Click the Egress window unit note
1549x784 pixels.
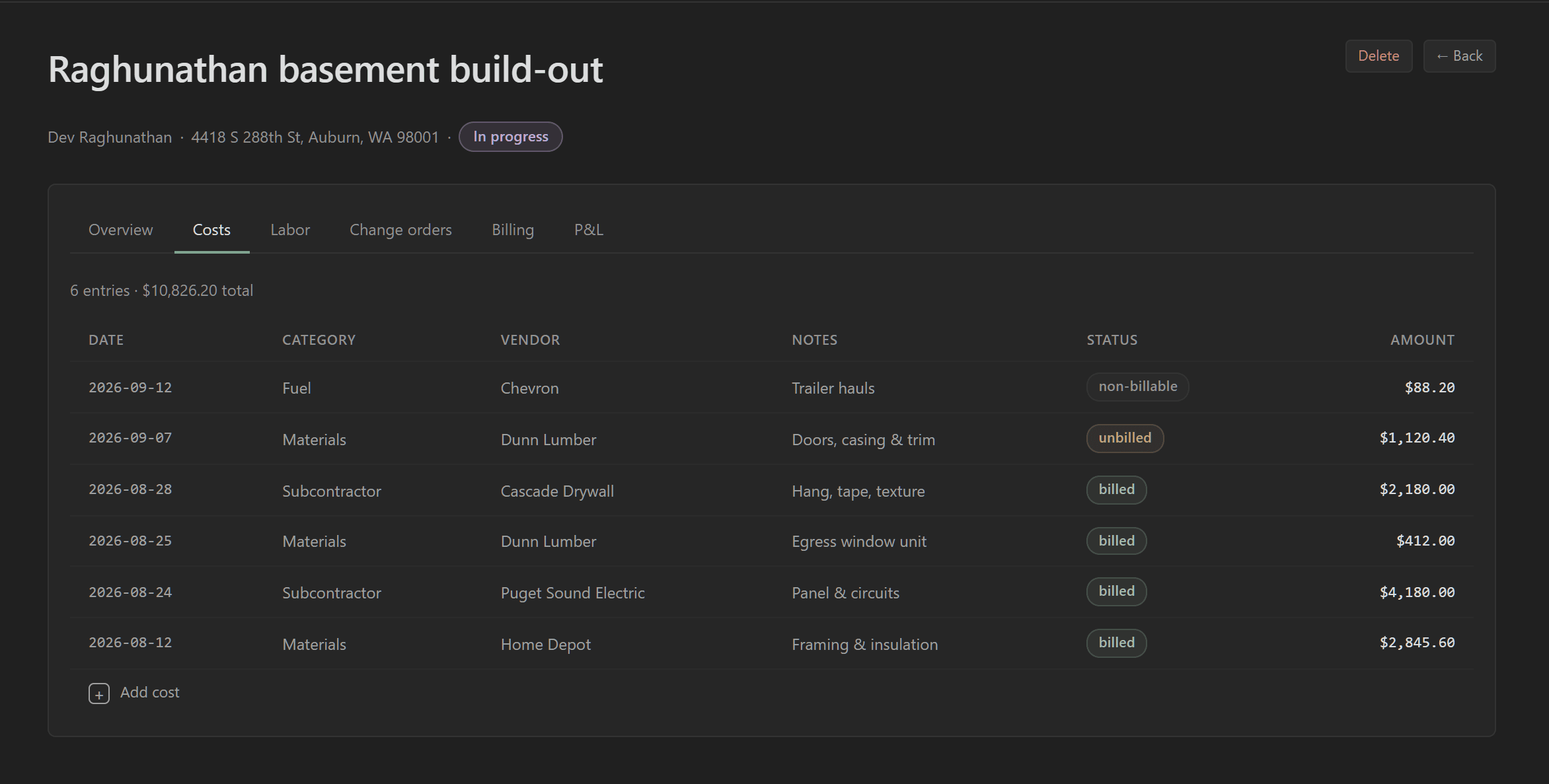(858, 542)
